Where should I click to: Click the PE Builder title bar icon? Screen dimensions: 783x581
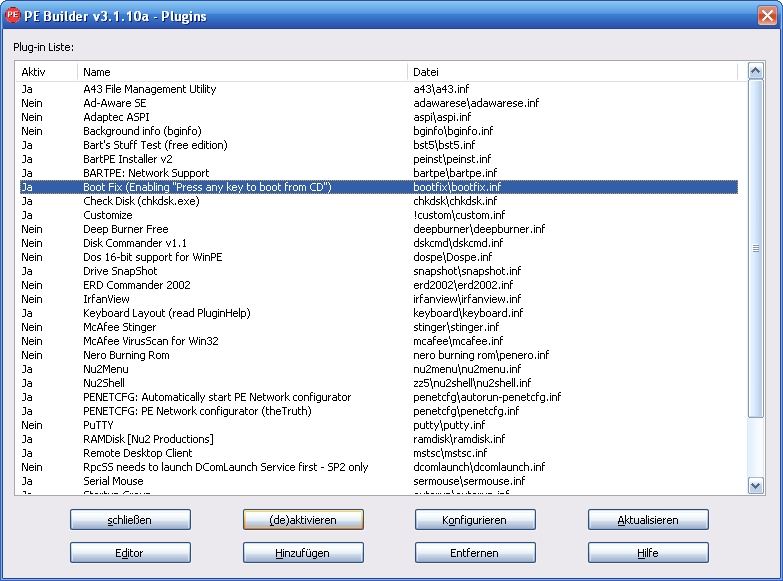pyautogui.click(x=14, y=14)
